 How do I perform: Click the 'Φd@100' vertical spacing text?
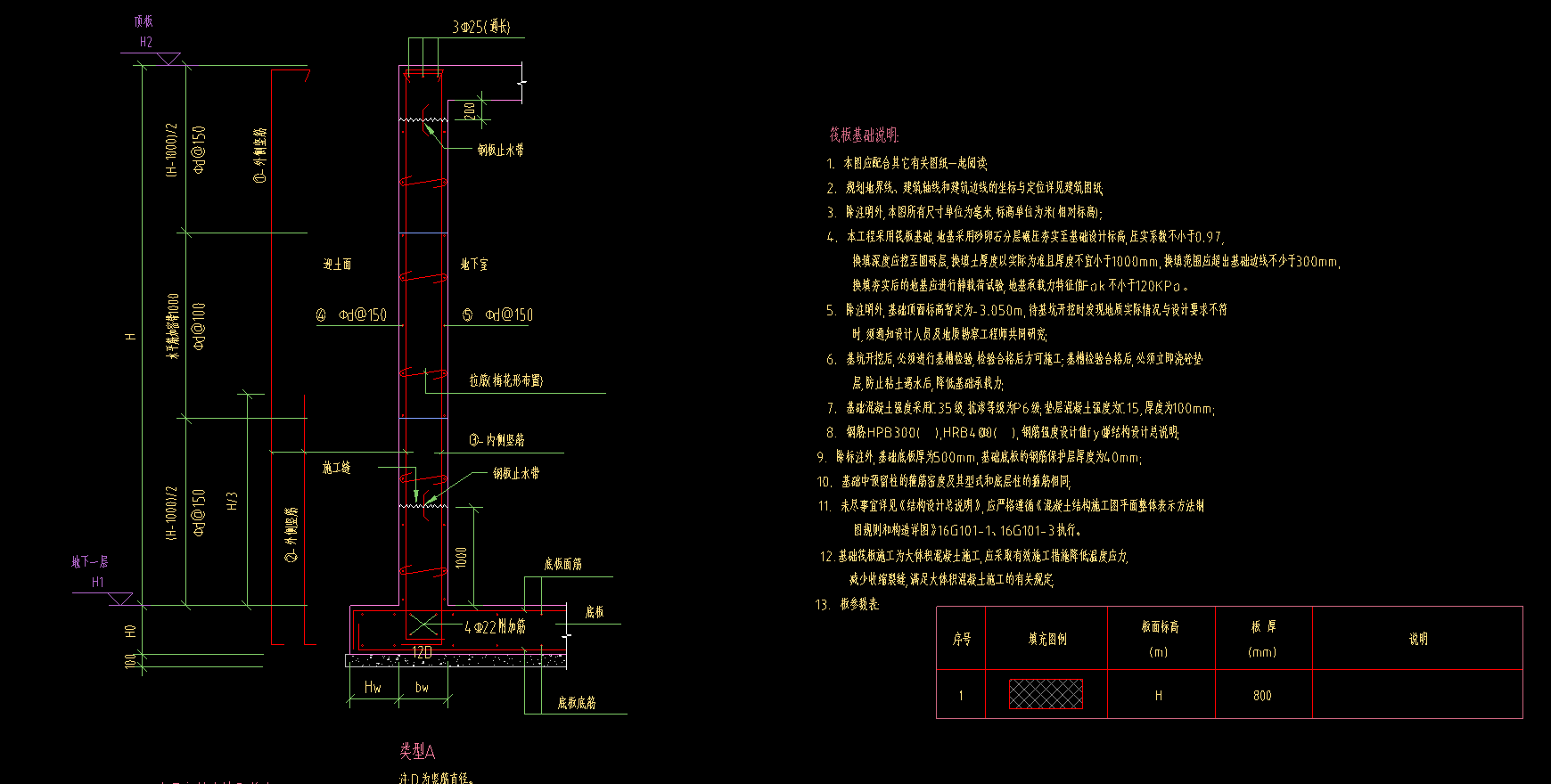click(x=200, y=326)
